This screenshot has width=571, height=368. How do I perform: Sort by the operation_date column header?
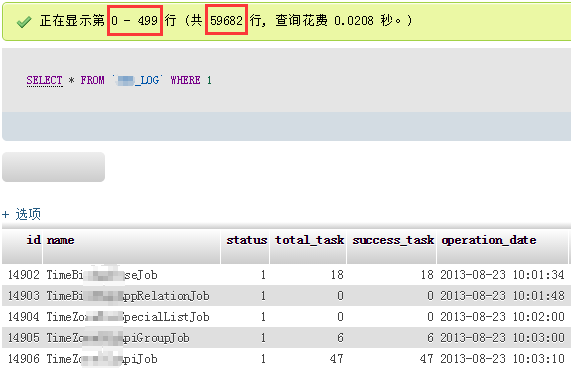(x=489, y=240)
